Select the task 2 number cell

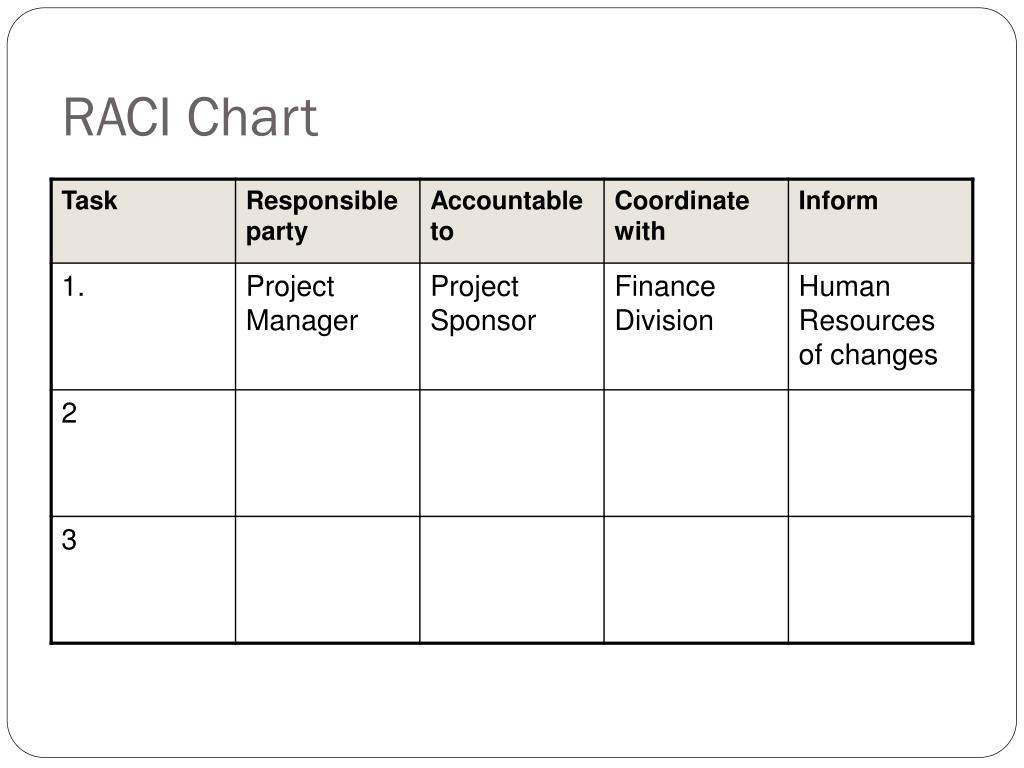[x=144, y=453]
